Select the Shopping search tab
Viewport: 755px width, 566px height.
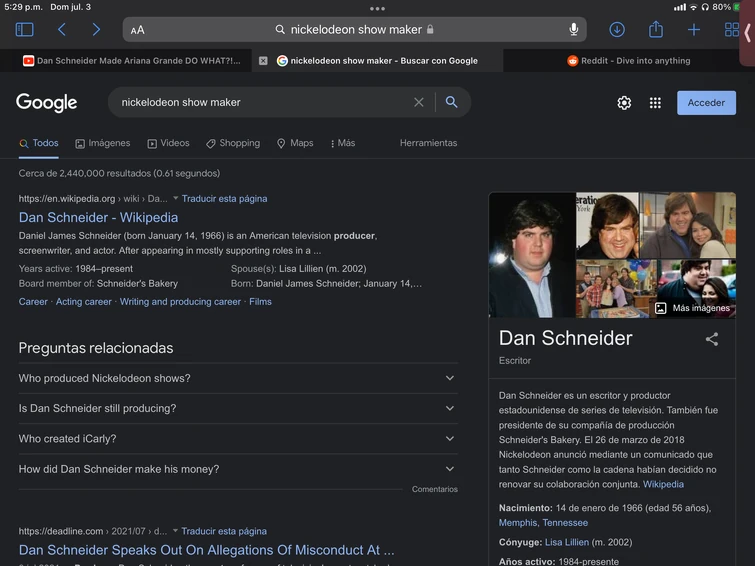tap(233, 143)
